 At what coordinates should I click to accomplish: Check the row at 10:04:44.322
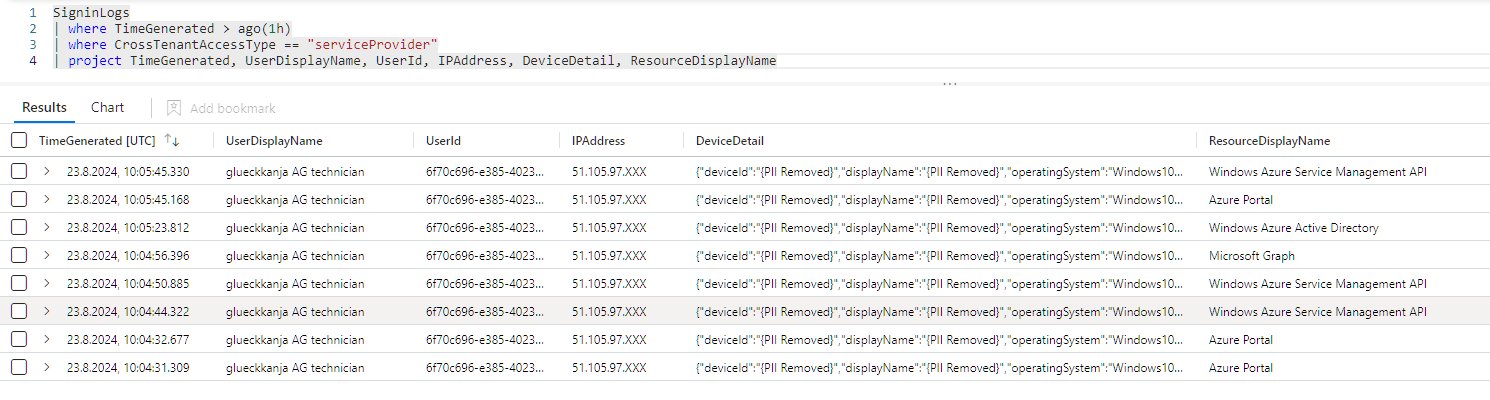[19, 311]
